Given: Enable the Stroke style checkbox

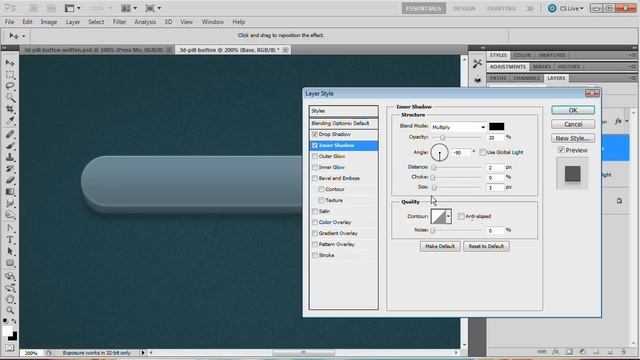Looking at the screenshot, I should [x=315, y=255].
